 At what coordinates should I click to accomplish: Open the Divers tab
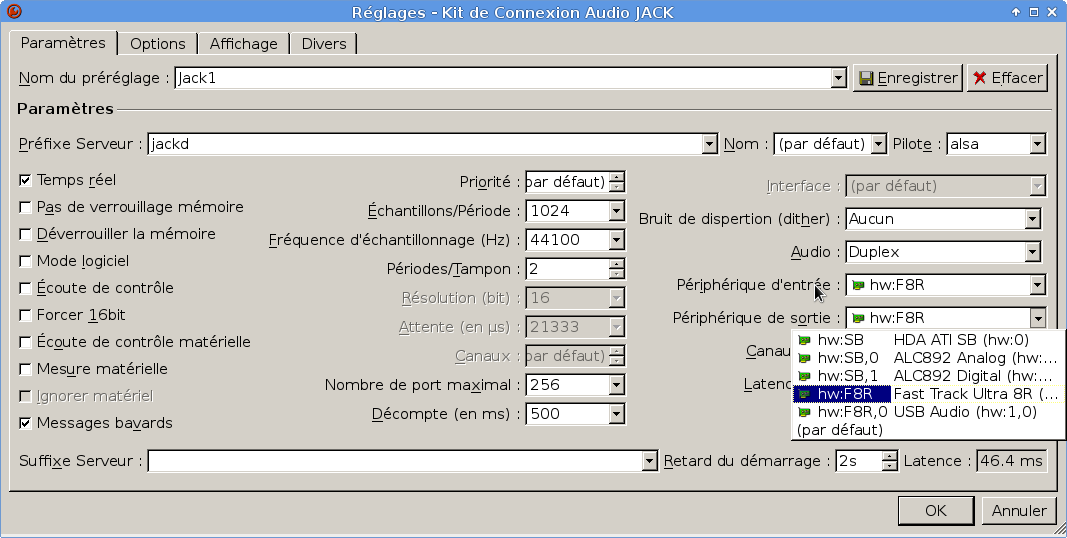(x=324, y=44)
